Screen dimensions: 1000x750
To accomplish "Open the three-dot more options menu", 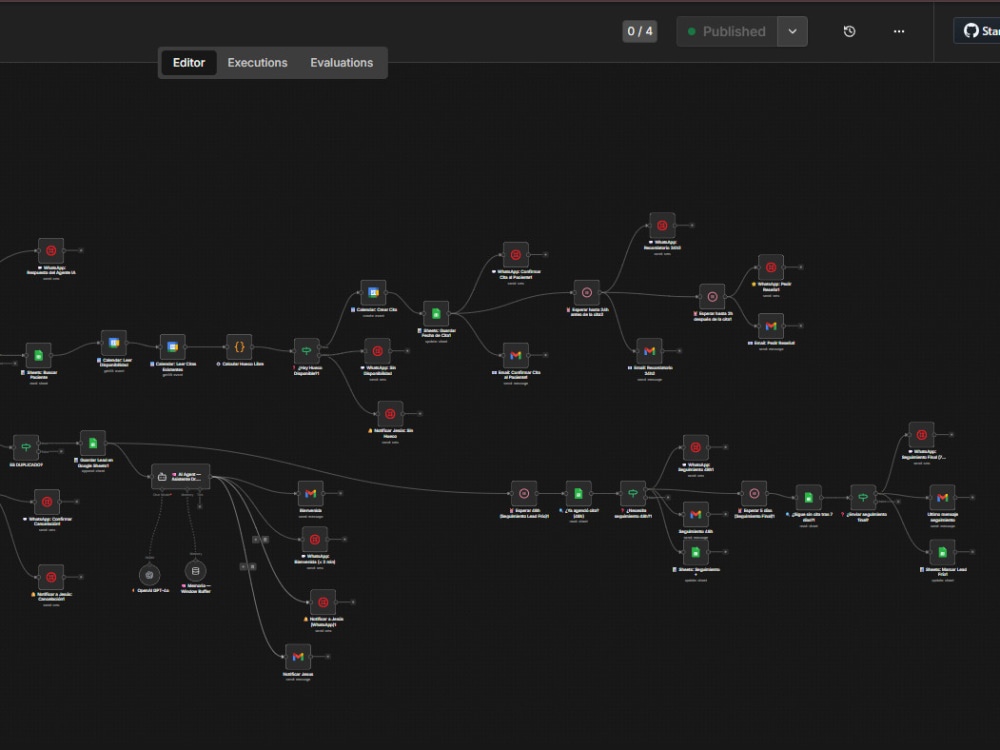I will coord(899,31).
